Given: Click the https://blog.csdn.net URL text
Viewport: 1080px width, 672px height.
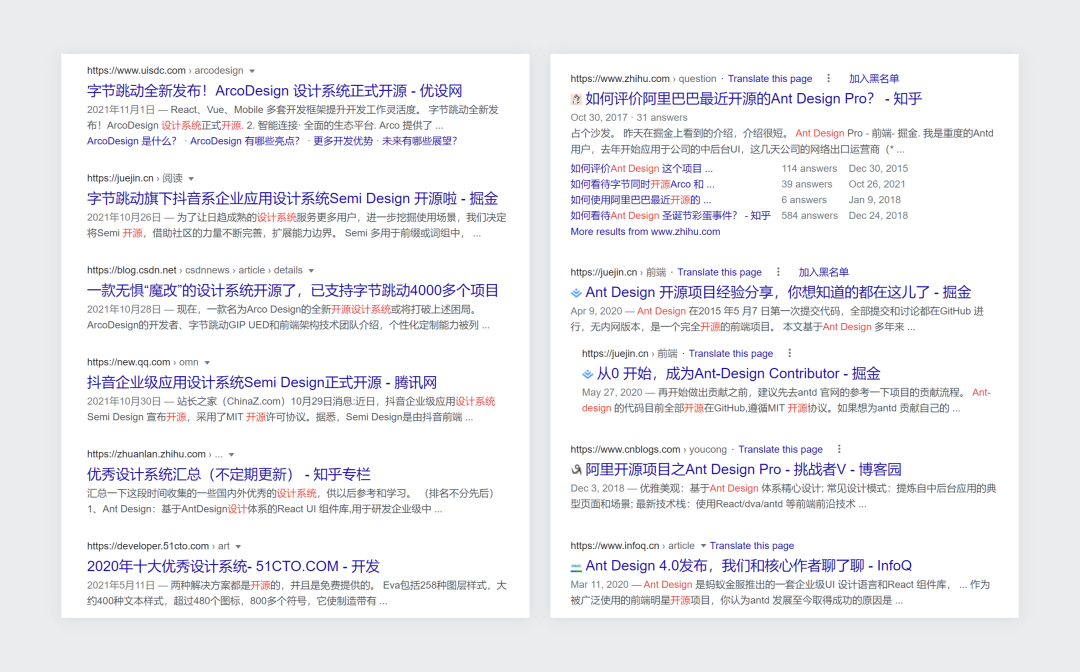Looking at the screenshot, I should (x=132, y=270).
